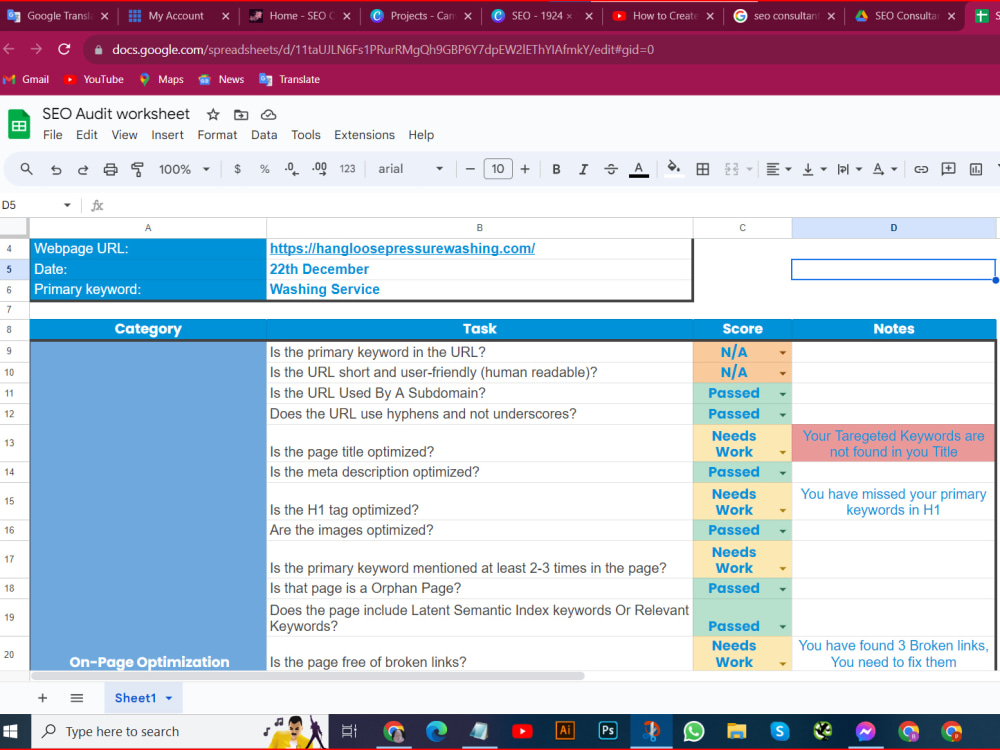This screenshot has height=750, width=1000.
Task: Switch to How to Create YouTube tab
Action: pyautogui.click(x=665, y=16)
